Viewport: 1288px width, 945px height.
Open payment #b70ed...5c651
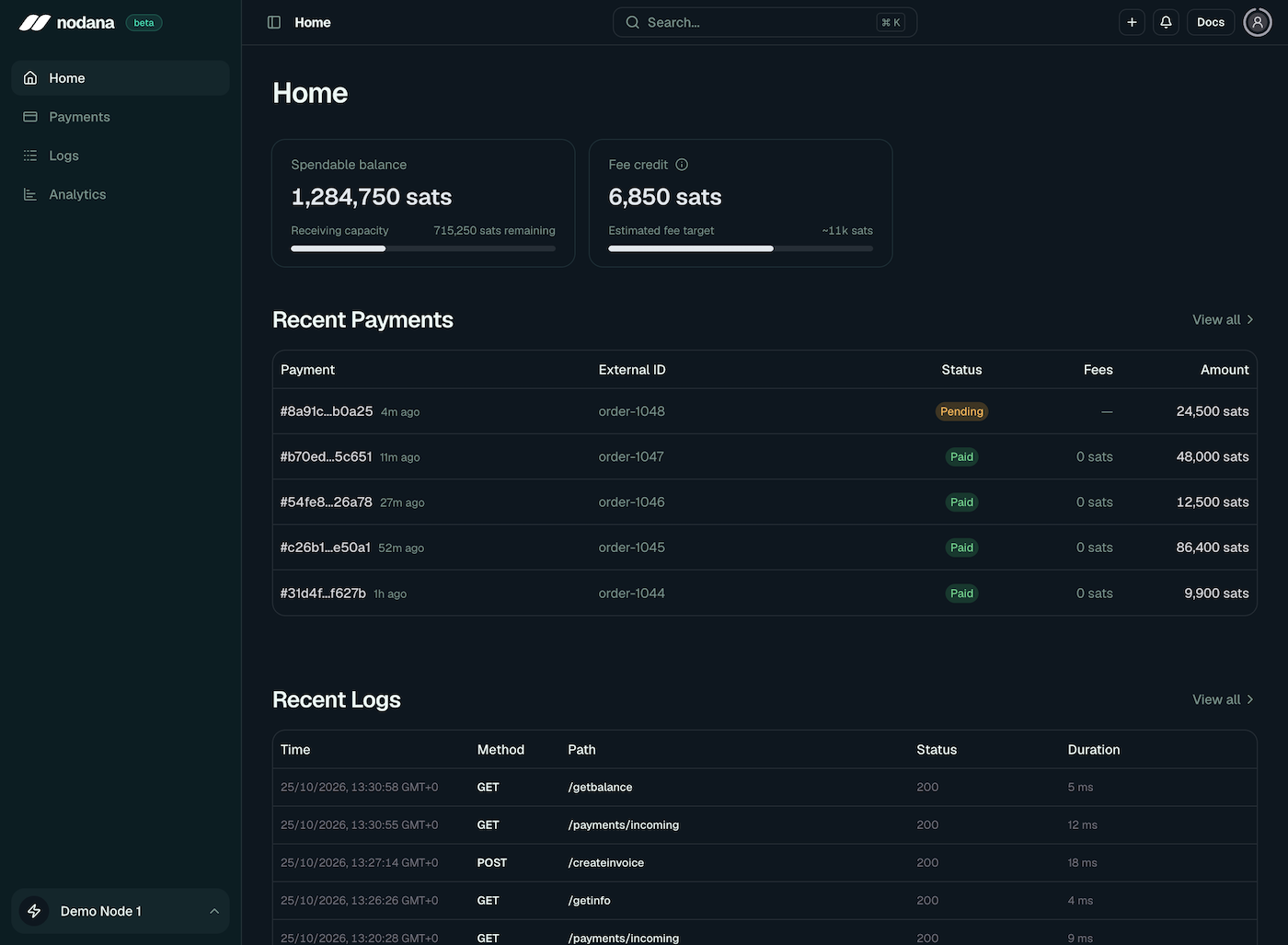[x=327, y=456]
